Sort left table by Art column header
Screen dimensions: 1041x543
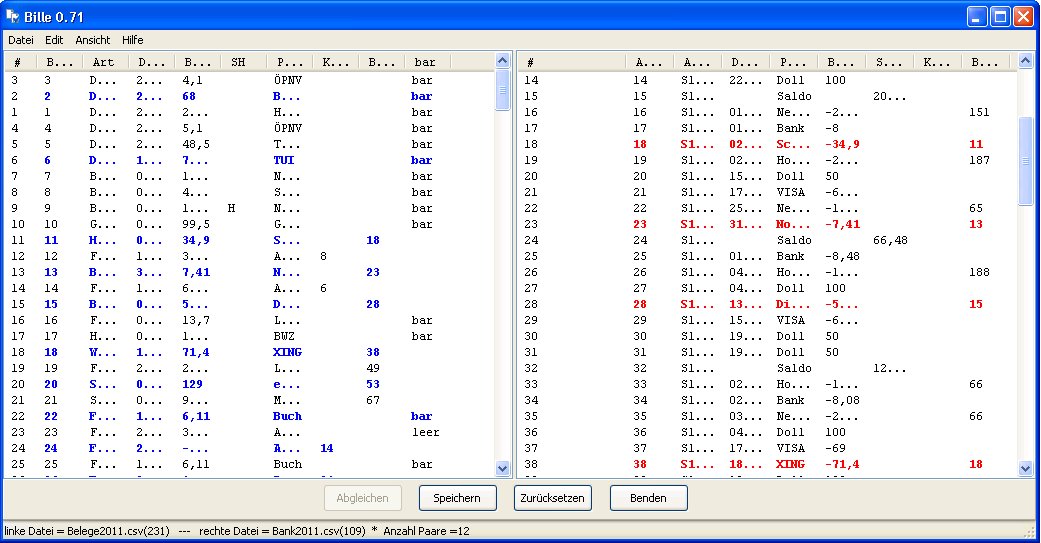104,62
